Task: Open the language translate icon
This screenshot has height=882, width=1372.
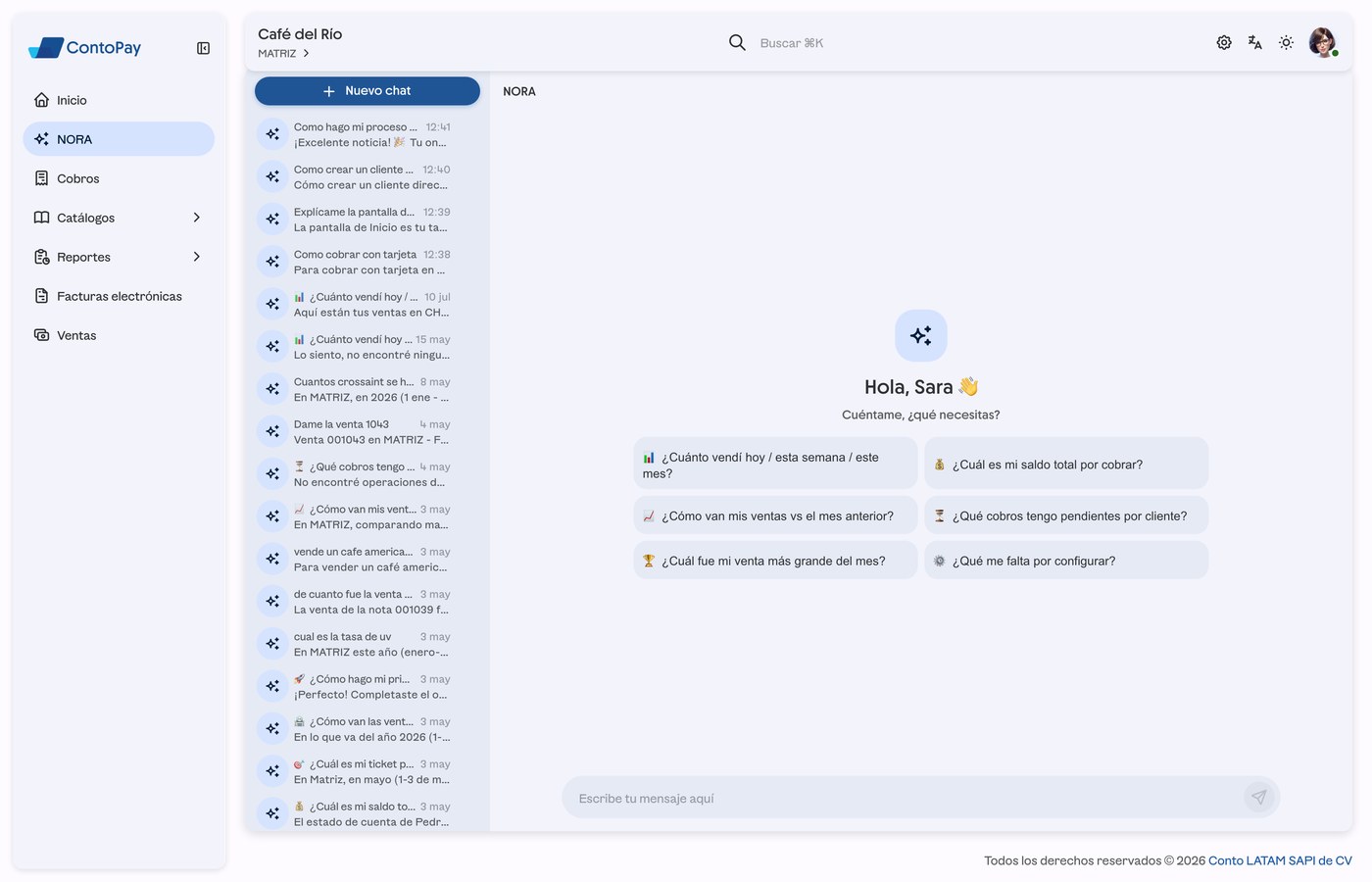Action: tap(1254, 42)
